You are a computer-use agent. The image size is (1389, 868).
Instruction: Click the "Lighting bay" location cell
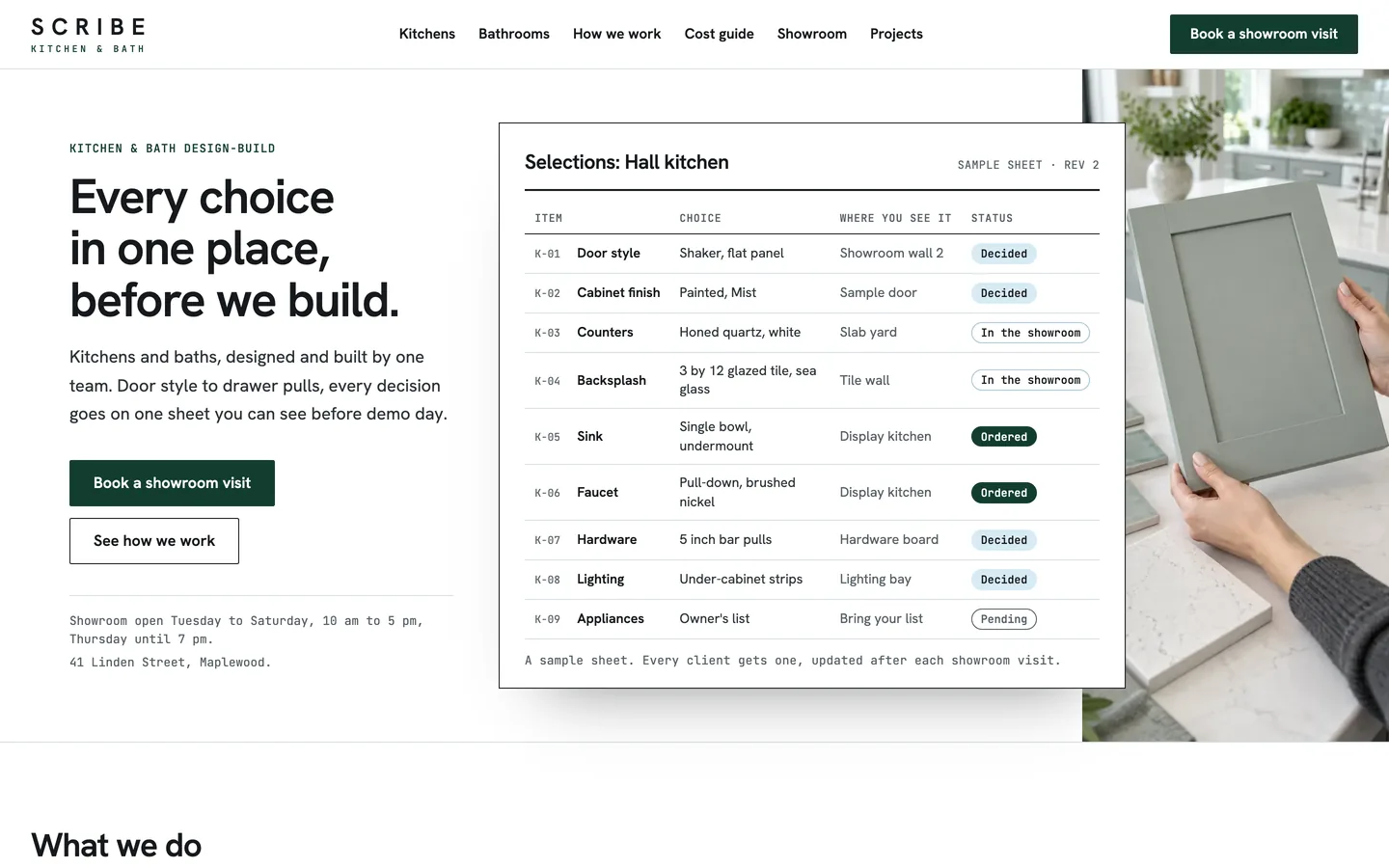(875, 579)
